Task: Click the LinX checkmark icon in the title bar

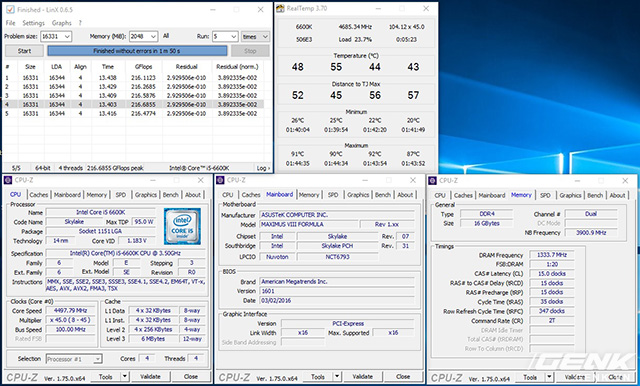Action: coord(10,9)
